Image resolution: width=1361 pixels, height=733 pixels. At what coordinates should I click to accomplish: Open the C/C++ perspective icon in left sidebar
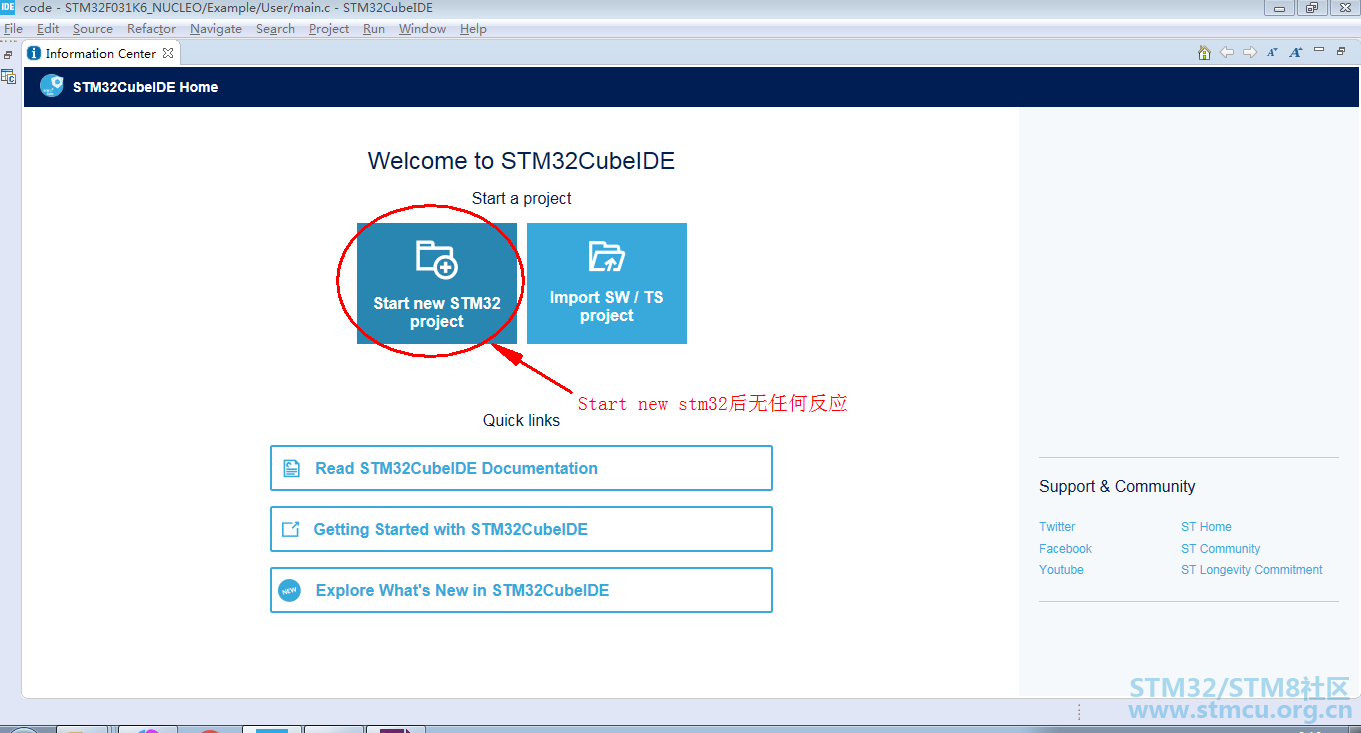point(8,76)
